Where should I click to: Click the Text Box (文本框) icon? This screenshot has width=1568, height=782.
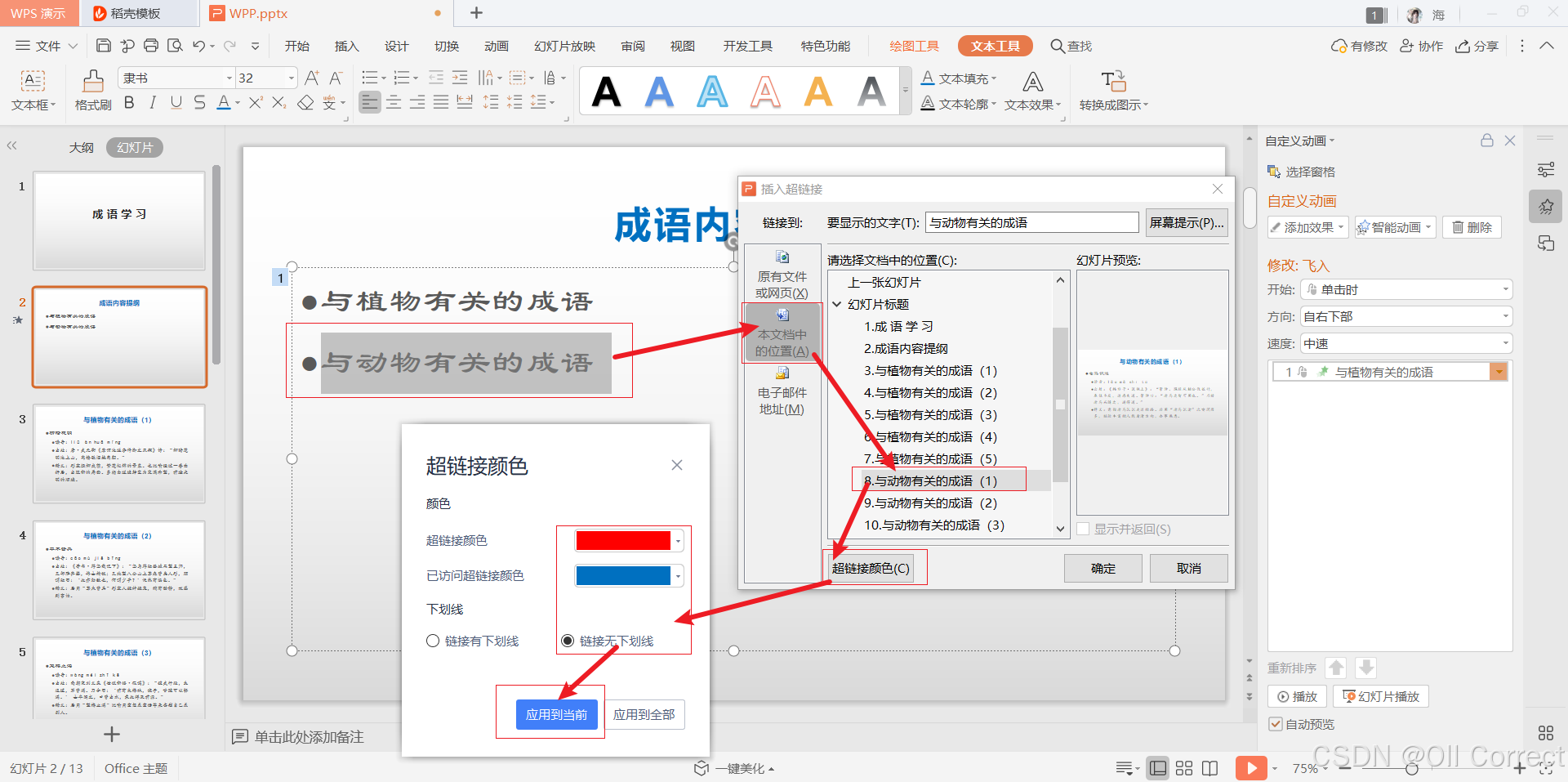33,81
